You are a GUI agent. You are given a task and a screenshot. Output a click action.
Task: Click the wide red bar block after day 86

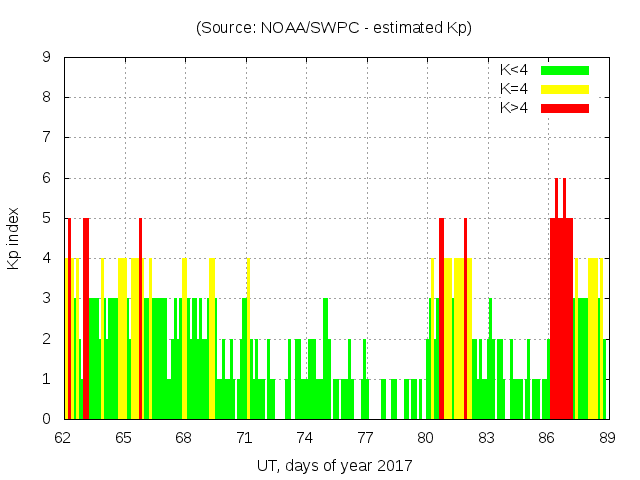pos(561,320)
